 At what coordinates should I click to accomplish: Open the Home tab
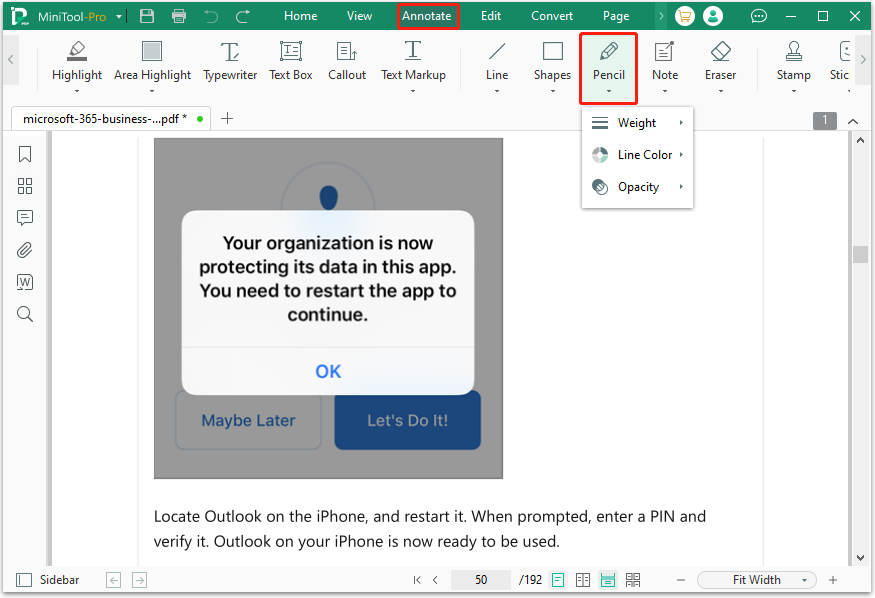(x=300, y=16)
